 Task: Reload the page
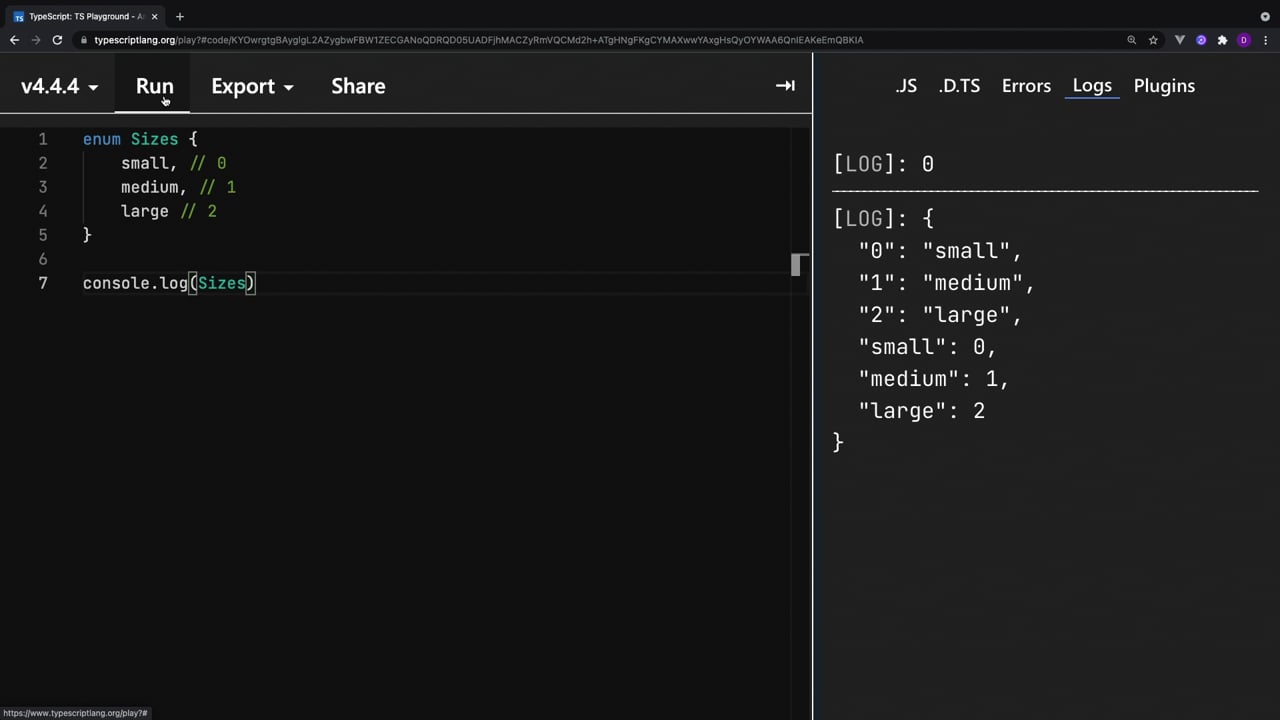point(57,40)
